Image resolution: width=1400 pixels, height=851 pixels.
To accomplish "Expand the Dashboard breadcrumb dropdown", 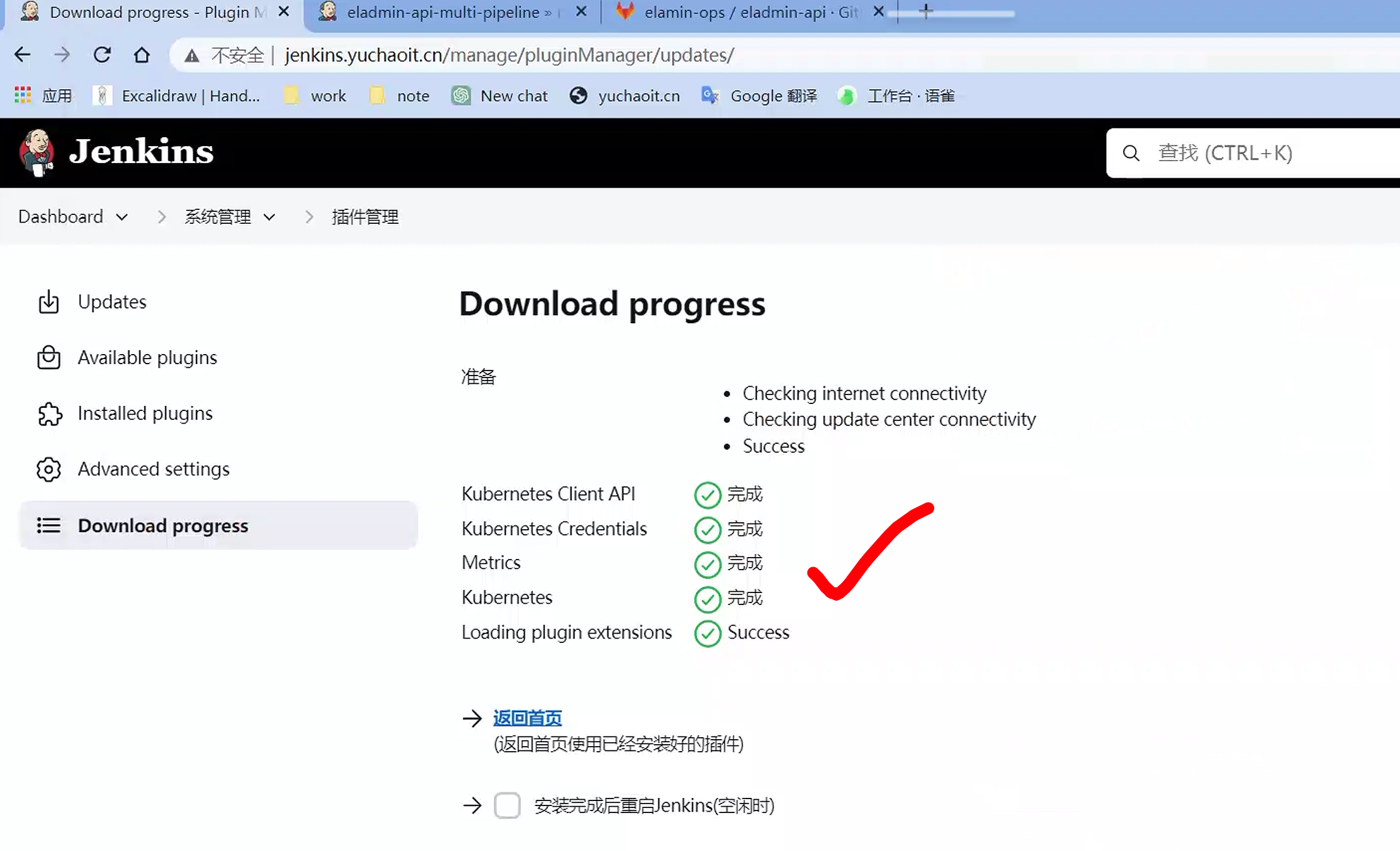I will point(122,217).
